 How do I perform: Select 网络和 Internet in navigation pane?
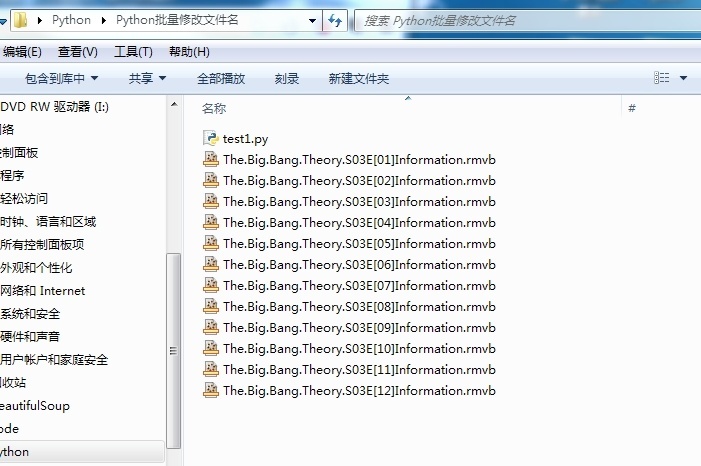tap(42, 291)
